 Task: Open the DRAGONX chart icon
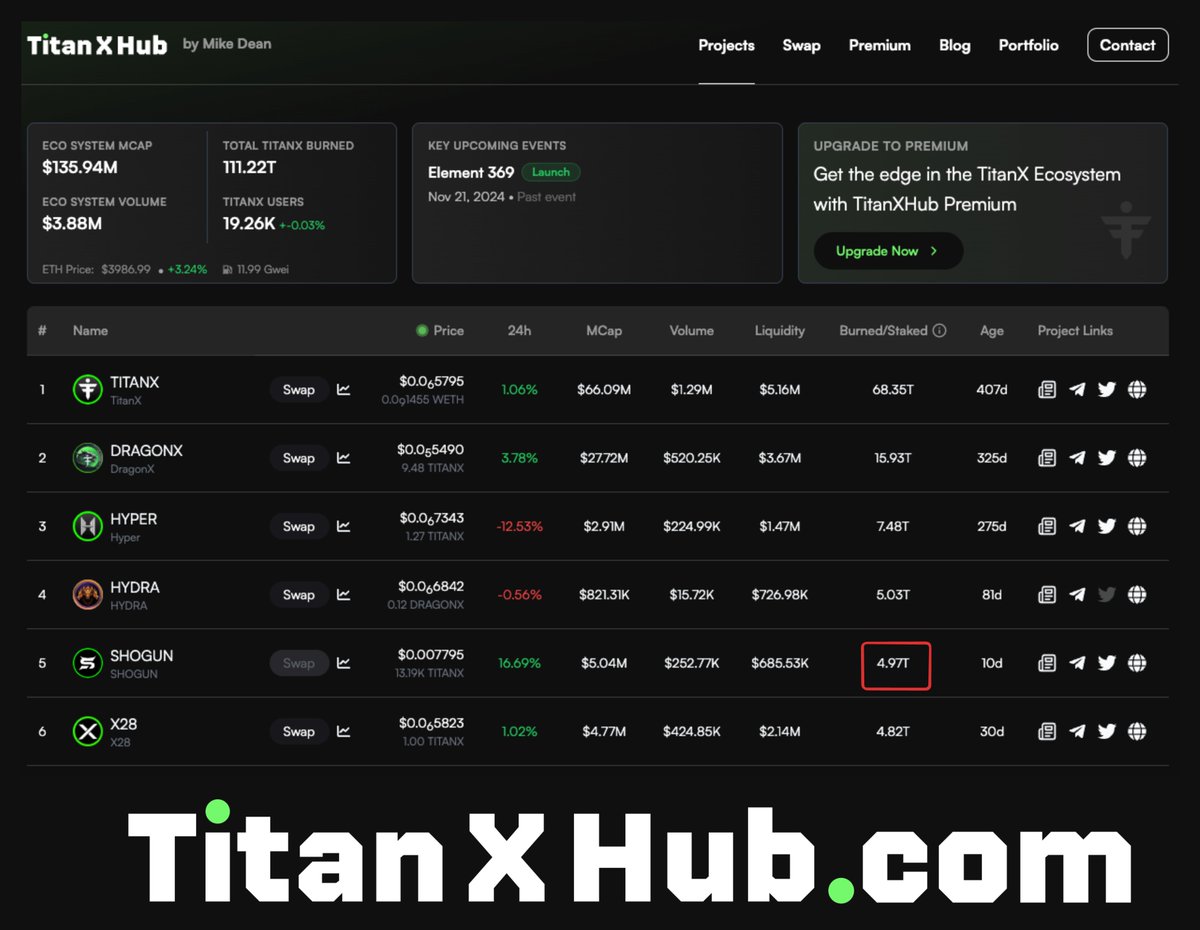click(x=344, y=458)
